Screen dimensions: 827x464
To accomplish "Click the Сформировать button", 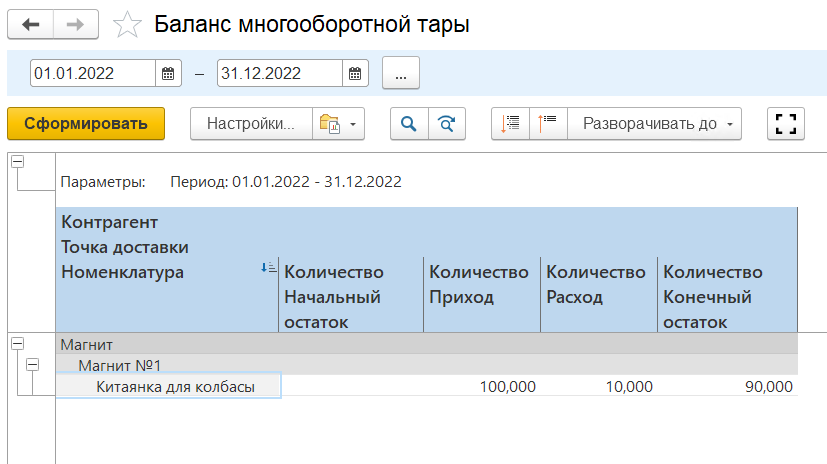I will 86,124.
